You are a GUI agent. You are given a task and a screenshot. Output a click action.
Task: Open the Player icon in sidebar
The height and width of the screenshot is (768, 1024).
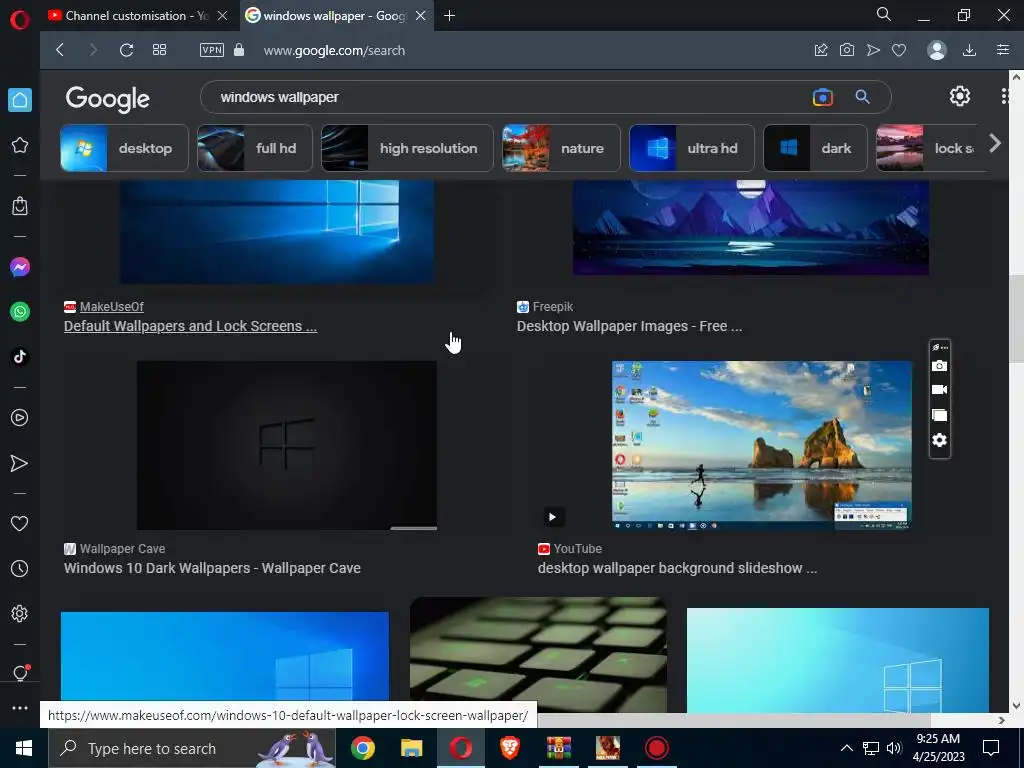point(20,418)
